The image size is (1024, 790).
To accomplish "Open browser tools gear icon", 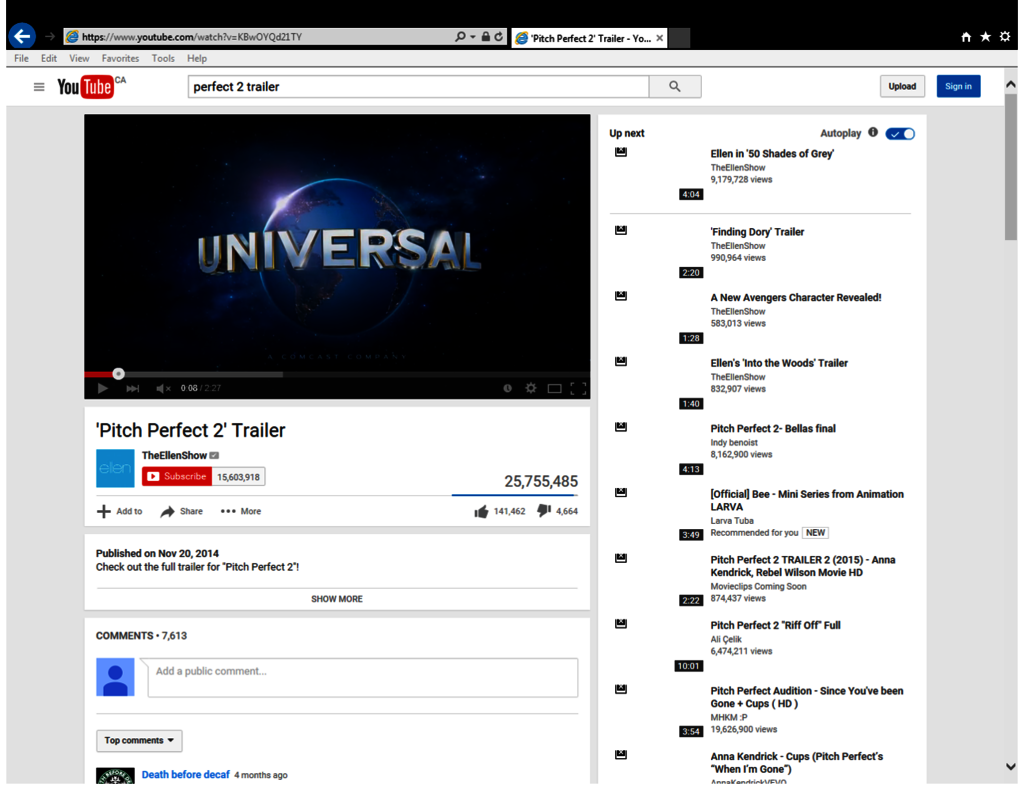I will tap(1005, 37).
